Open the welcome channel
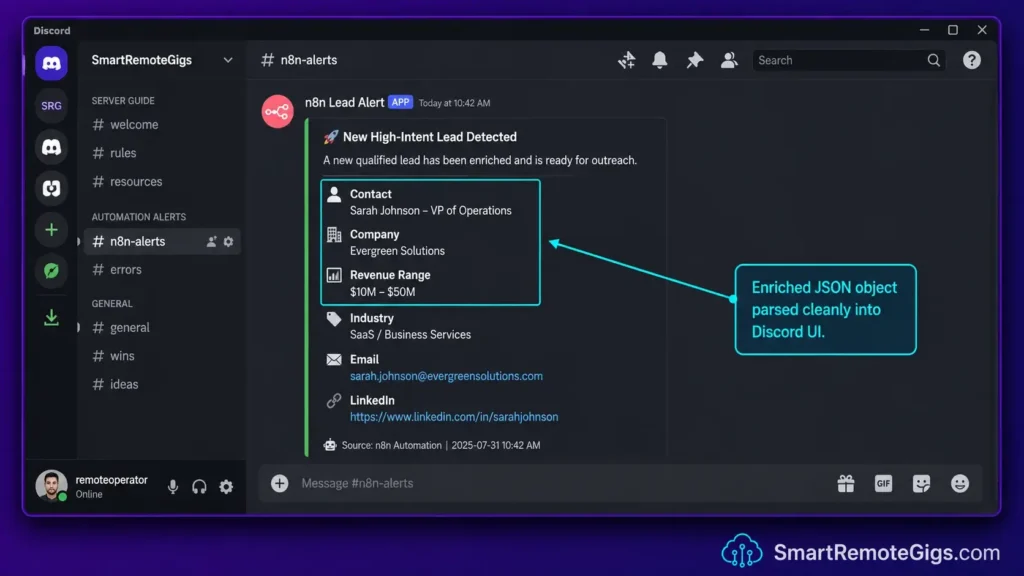This screenshot has height=576, width=1024. [x=160, y=125]
